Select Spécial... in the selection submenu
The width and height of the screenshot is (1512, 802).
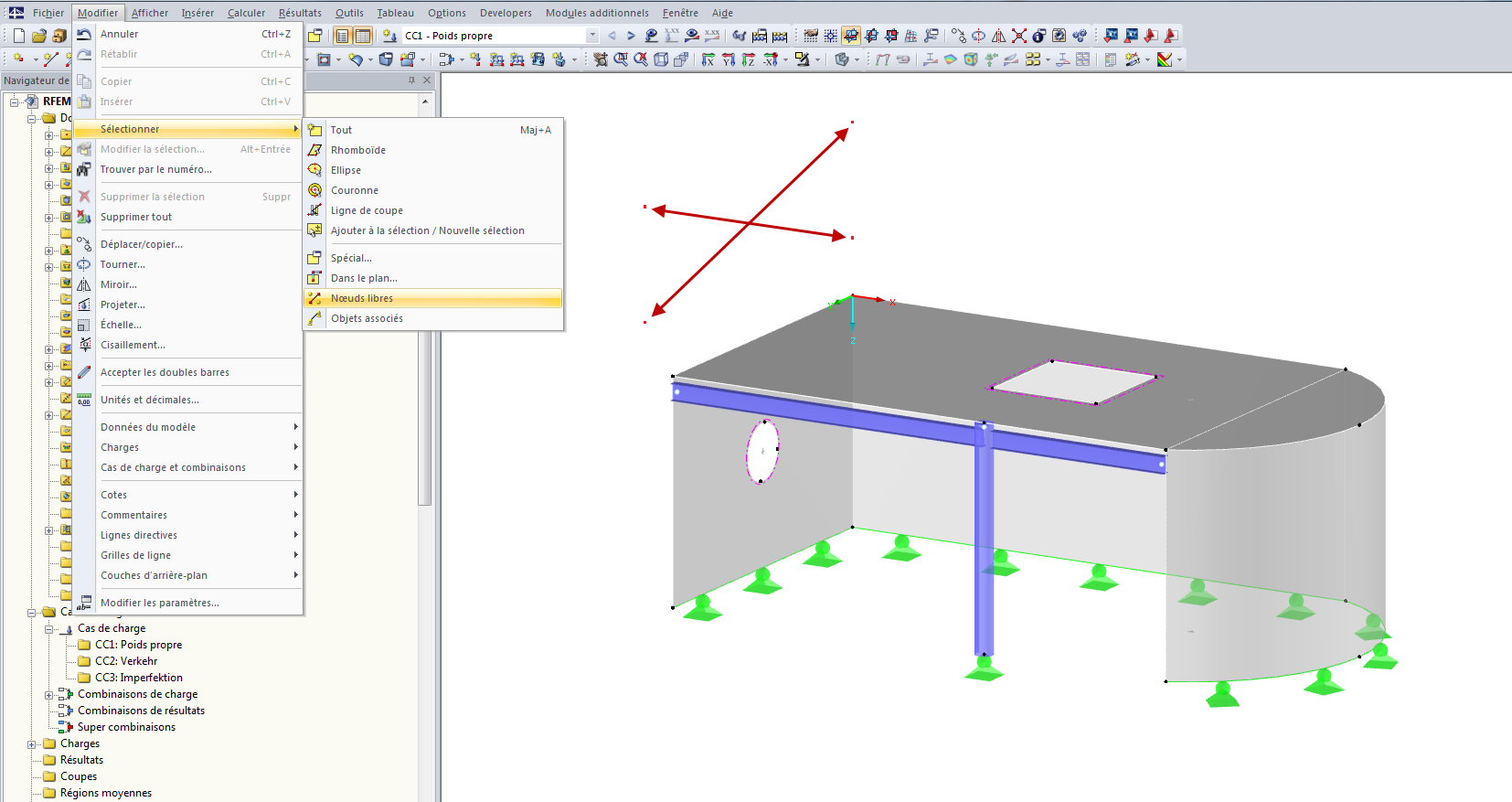[x=432, y=258]
